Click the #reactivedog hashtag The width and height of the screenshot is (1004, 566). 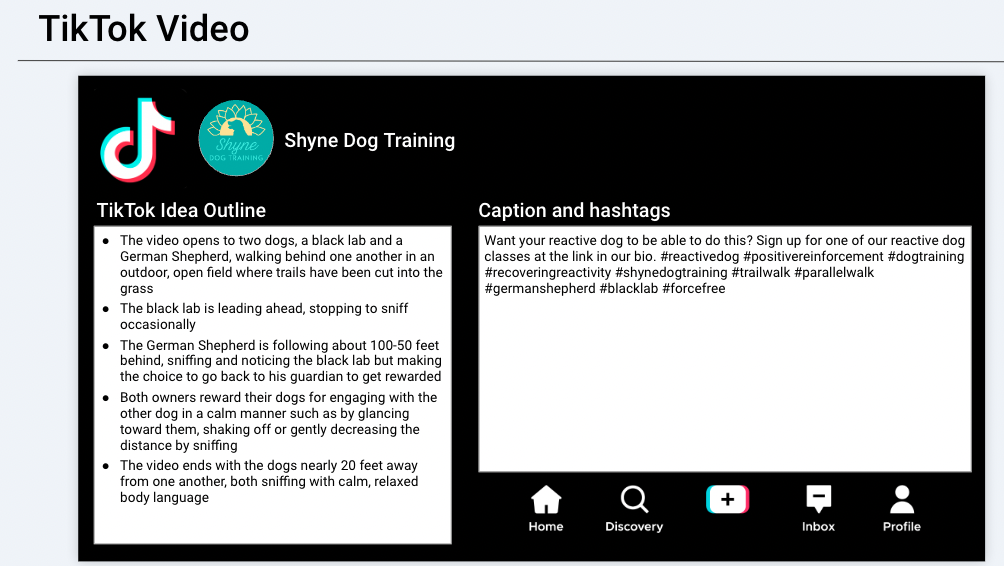[699, 257]
